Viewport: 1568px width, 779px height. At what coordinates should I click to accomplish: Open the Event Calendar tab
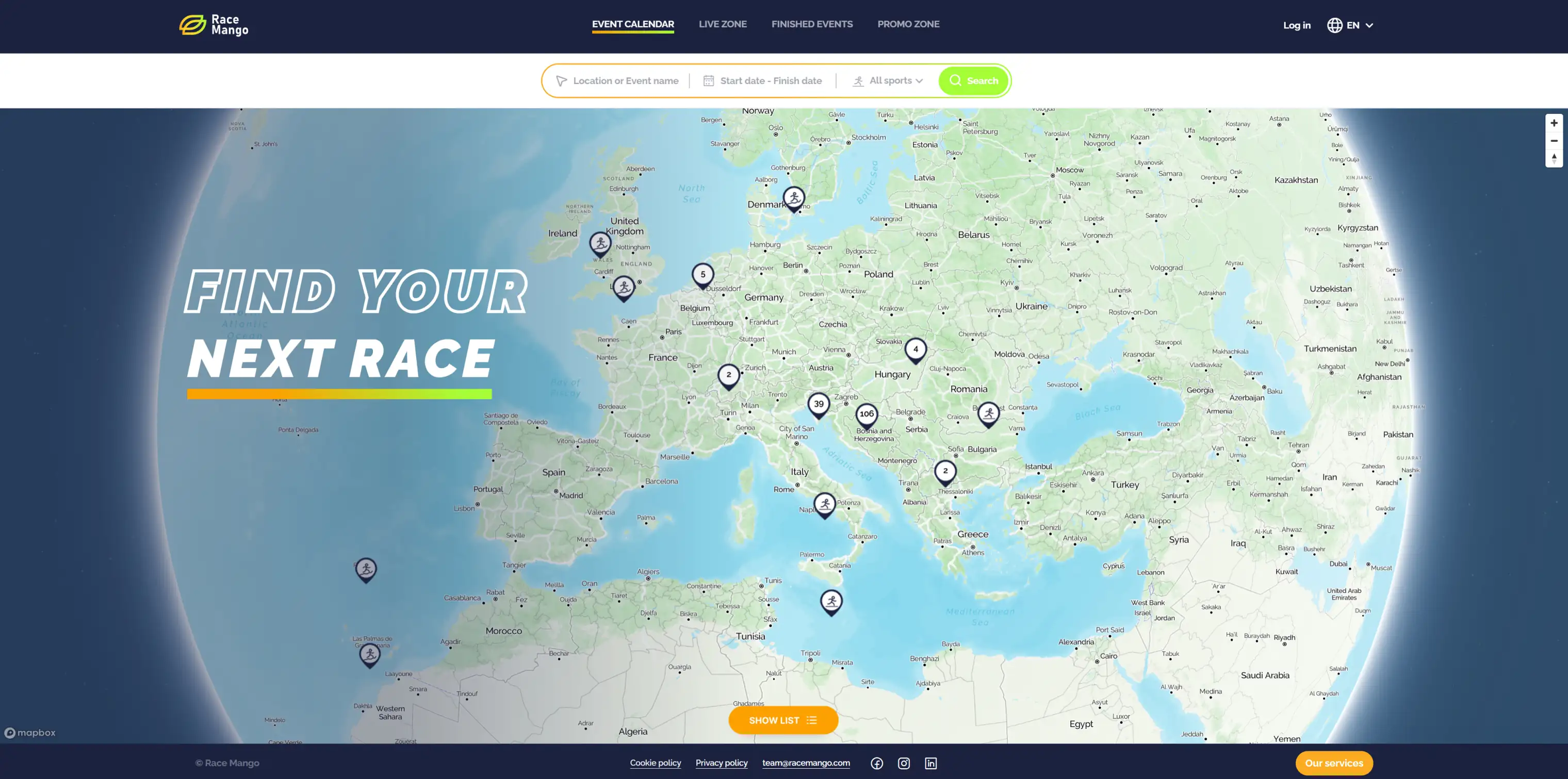[x=632, y=24]
